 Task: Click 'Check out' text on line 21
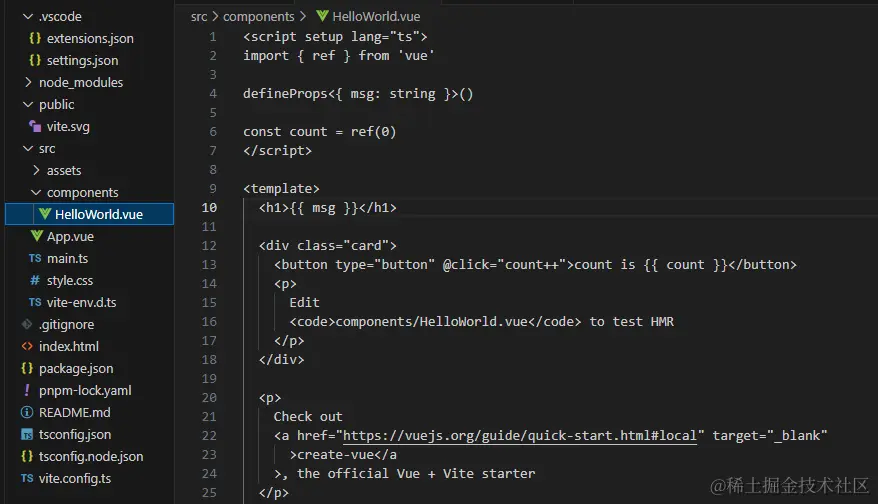(307, 417)
